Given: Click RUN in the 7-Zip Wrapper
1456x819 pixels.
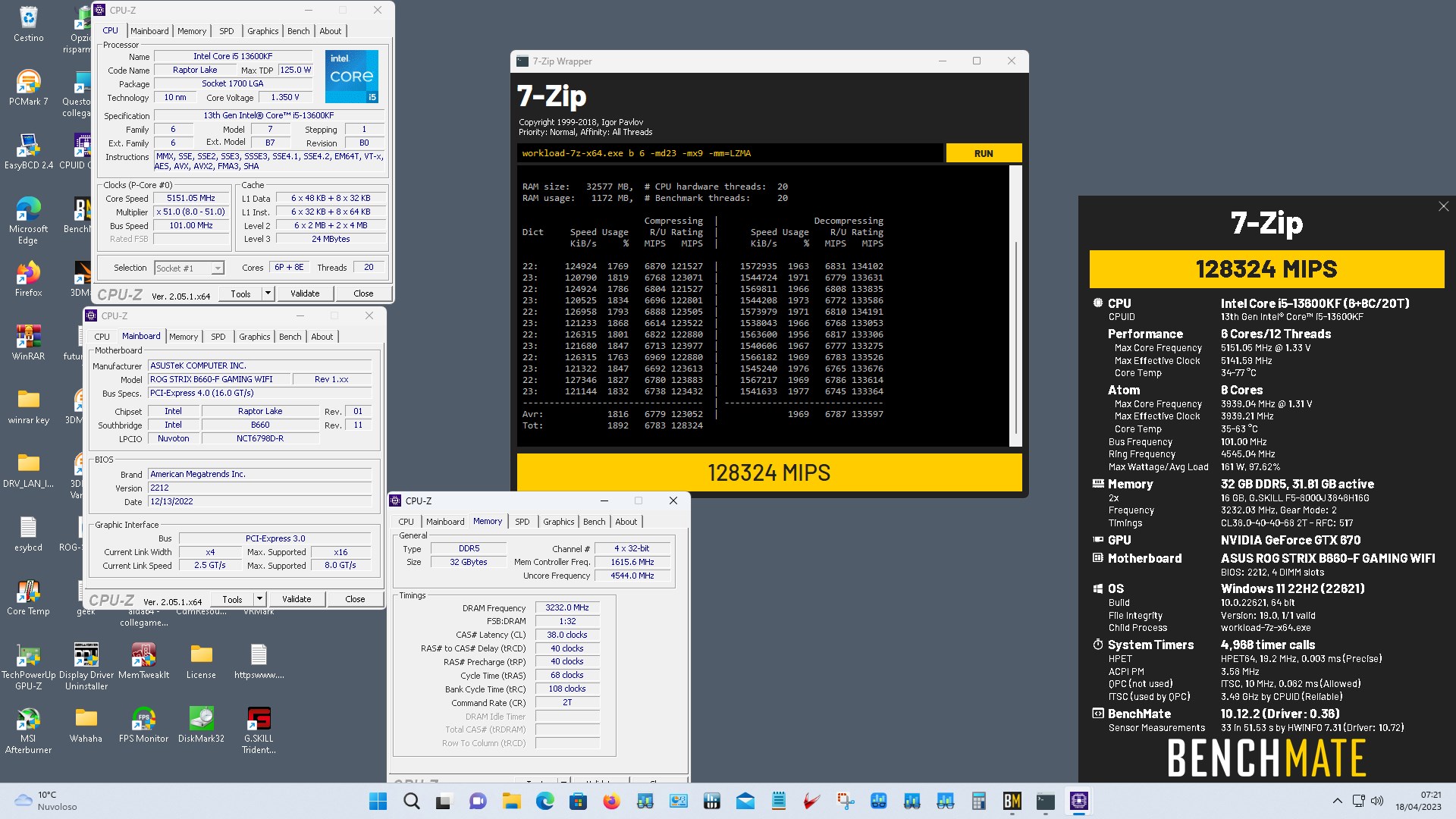Looking at the screenshot, I should (x=984, y=153).
